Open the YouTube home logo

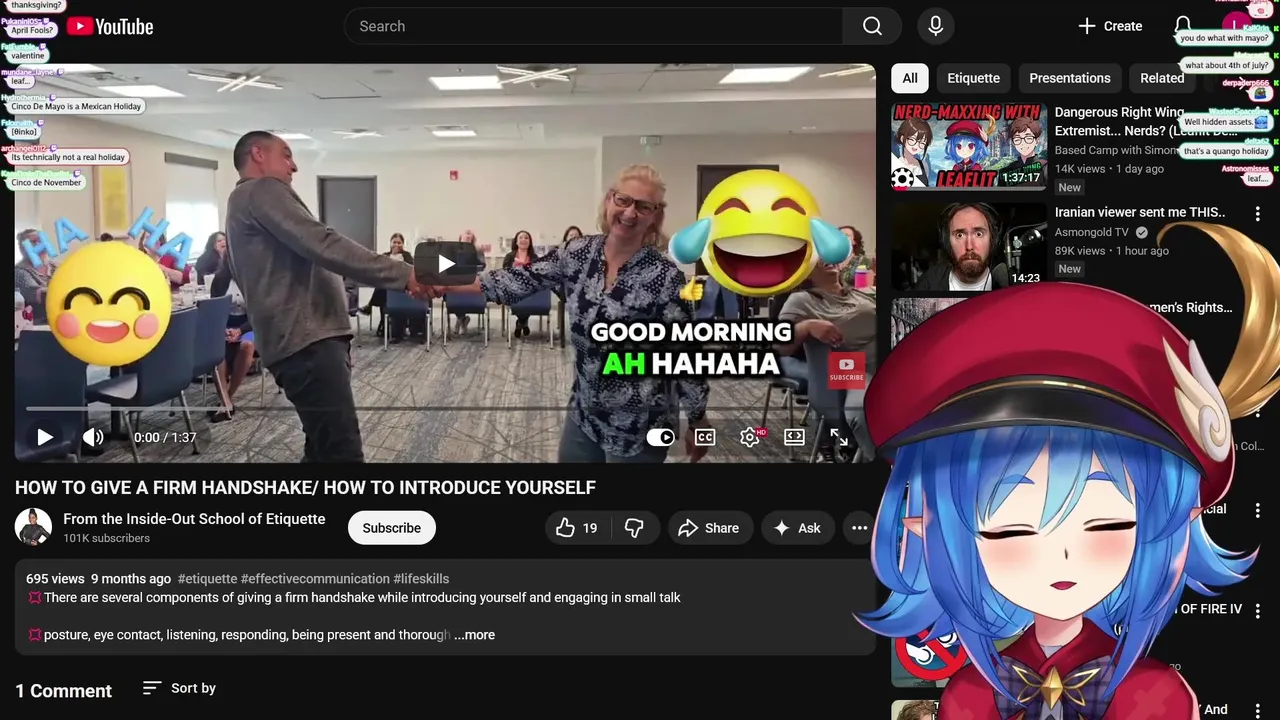[110, 27]
